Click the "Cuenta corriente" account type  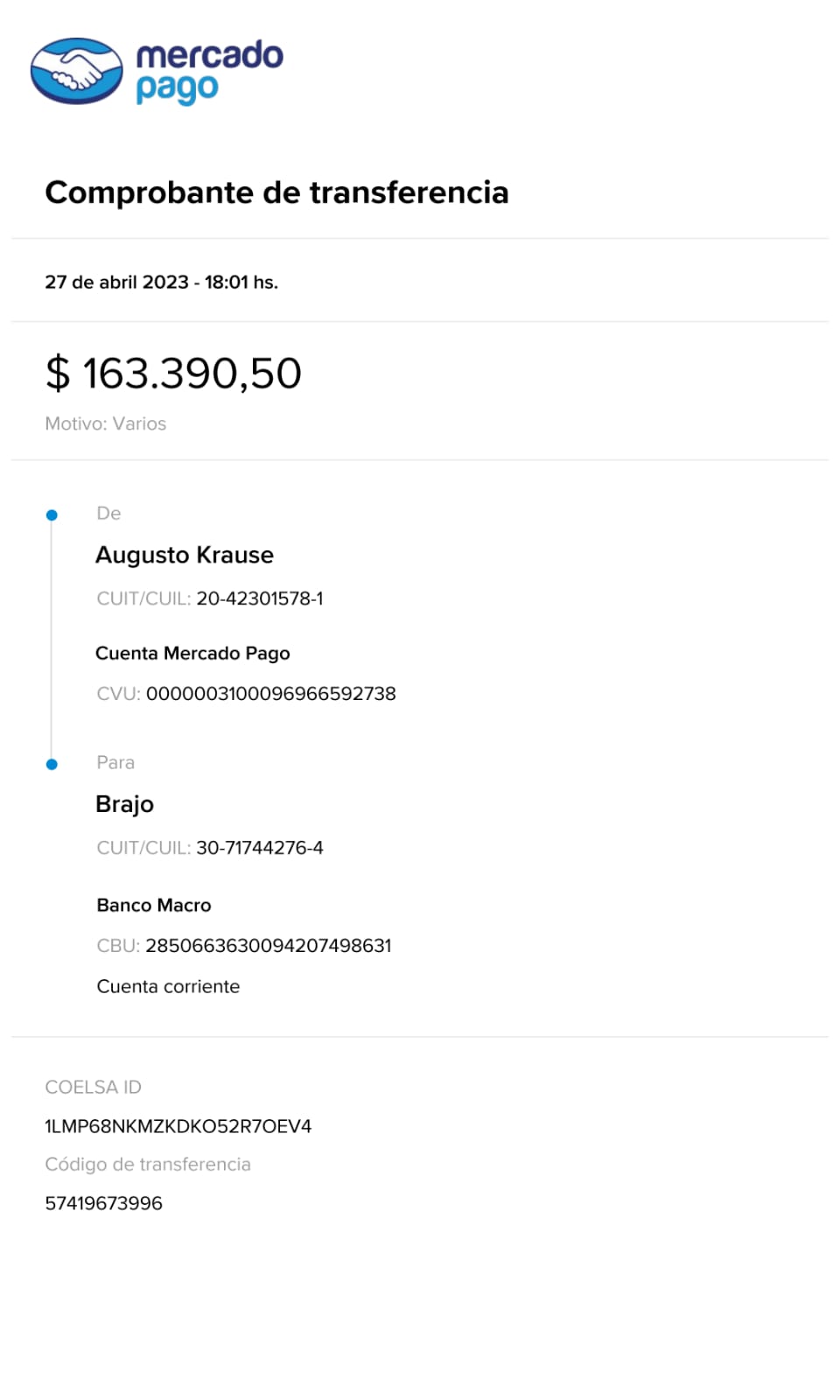point(168,987)
